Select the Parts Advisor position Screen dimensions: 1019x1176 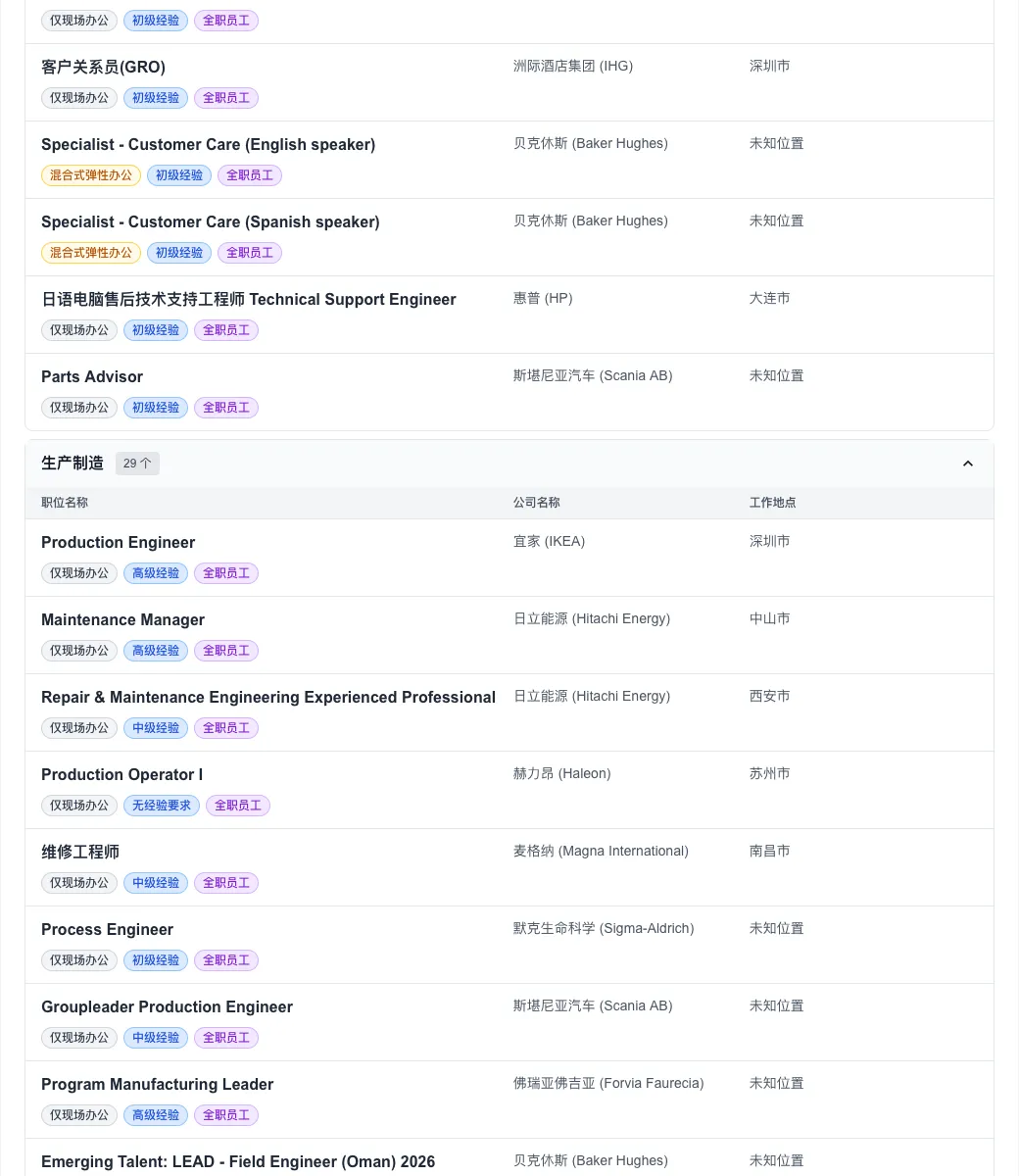[92, 377]
